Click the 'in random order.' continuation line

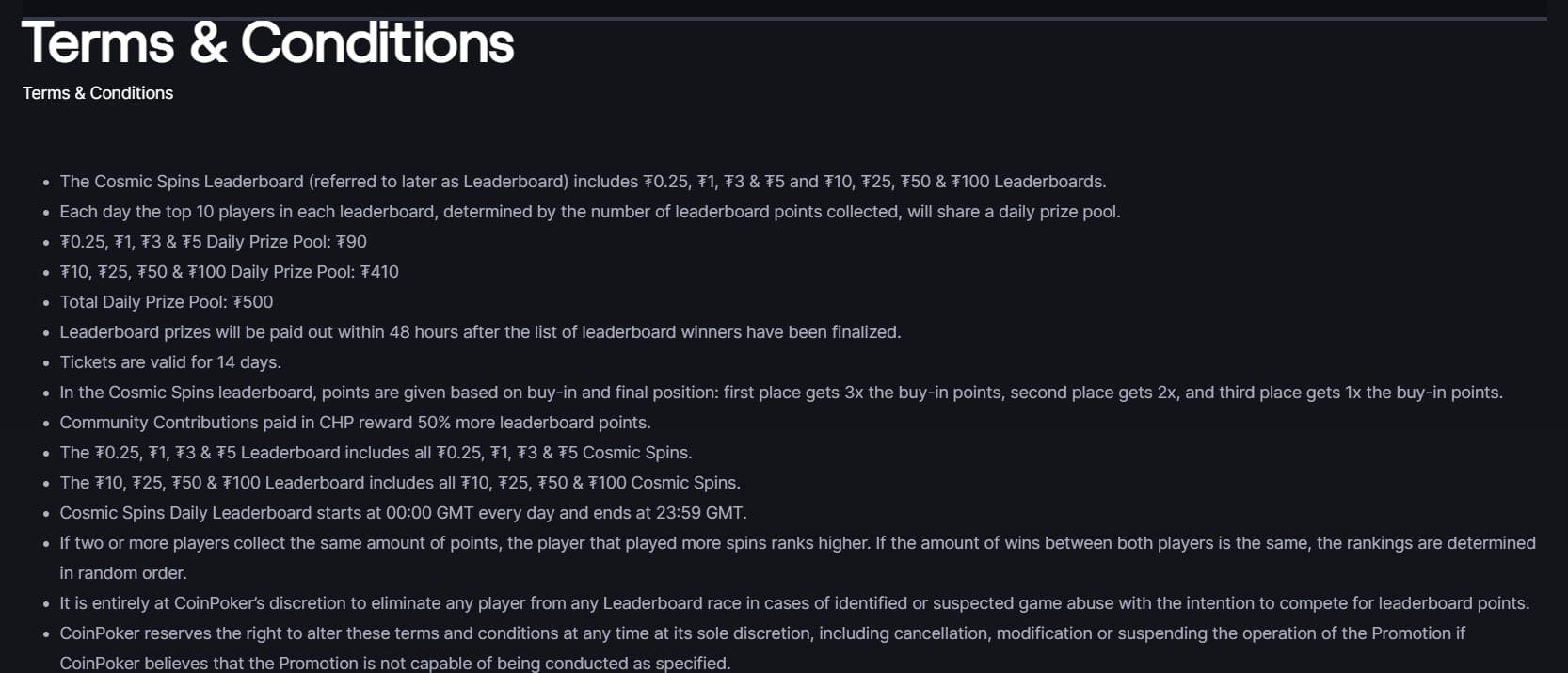coord(123,573)
